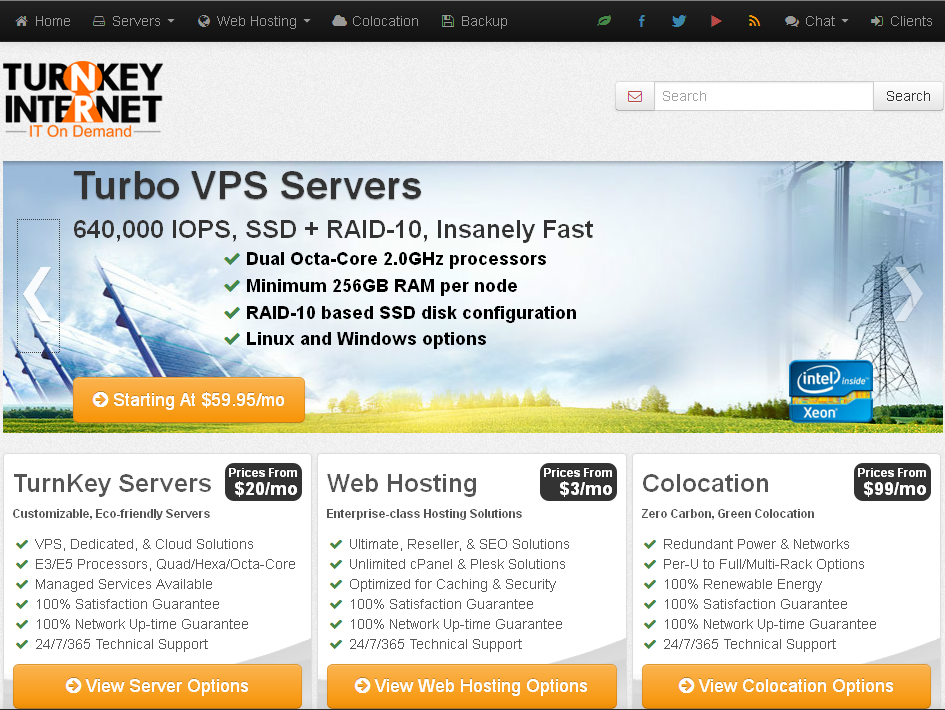Click the envelope icon beside search field
The width and height of the screenshot is (945, 710).
coord(635,96)
